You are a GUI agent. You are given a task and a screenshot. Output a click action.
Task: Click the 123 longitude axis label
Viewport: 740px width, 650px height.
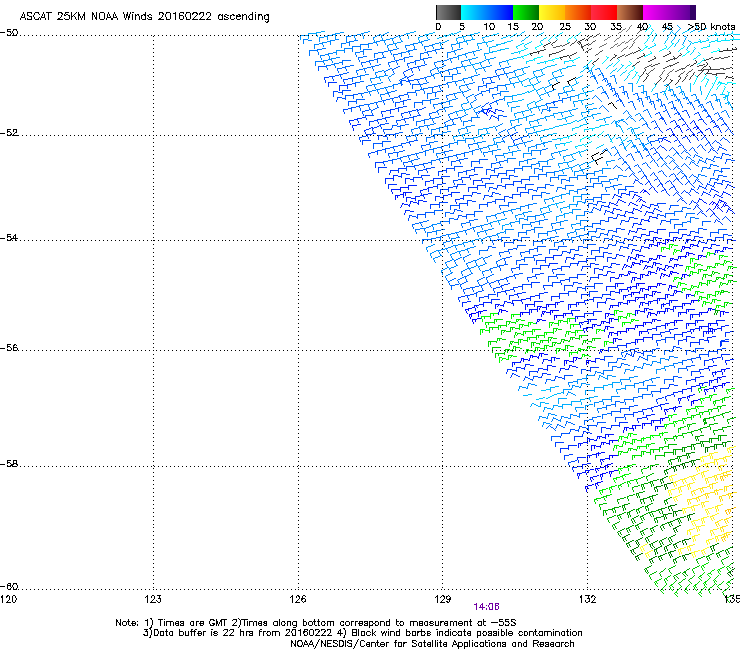[x=153, y=599]
